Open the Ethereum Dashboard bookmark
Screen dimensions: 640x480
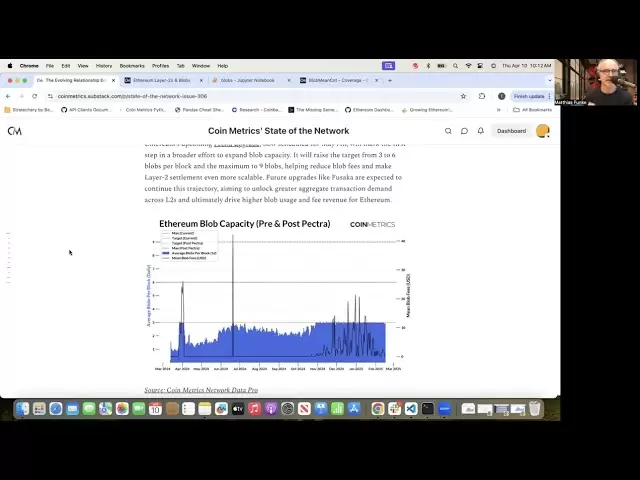click(x=369, y=110)
